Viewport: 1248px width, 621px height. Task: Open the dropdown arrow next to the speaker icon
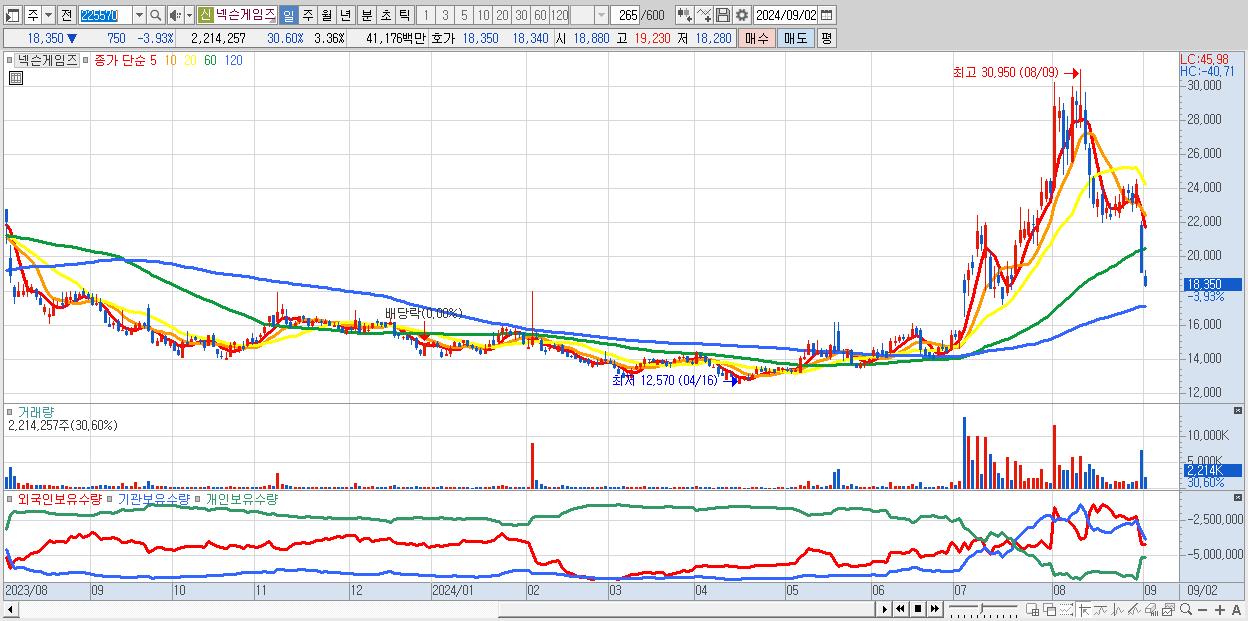click(x=189, y=15)
